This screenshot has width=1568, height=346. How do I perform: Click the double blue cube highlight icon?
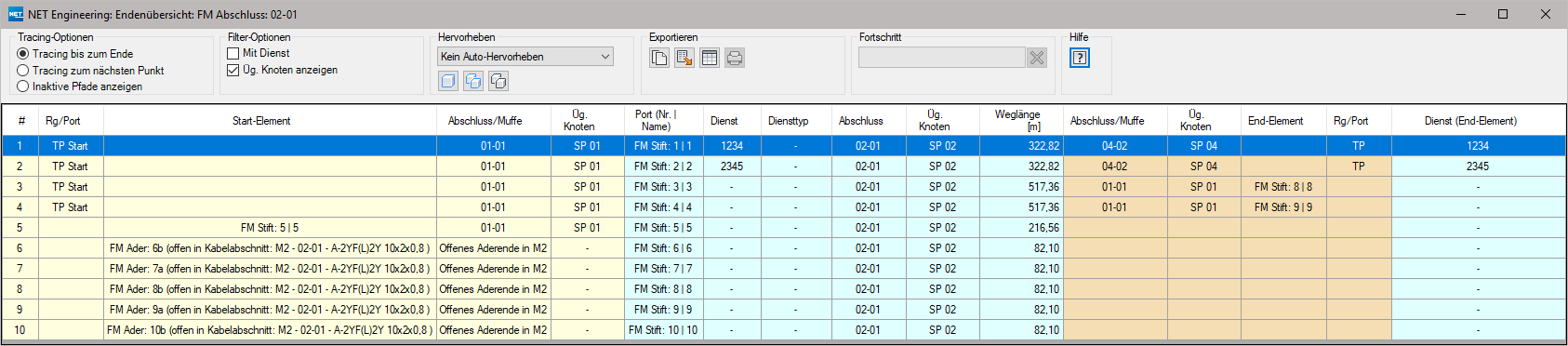coord(473,81)
